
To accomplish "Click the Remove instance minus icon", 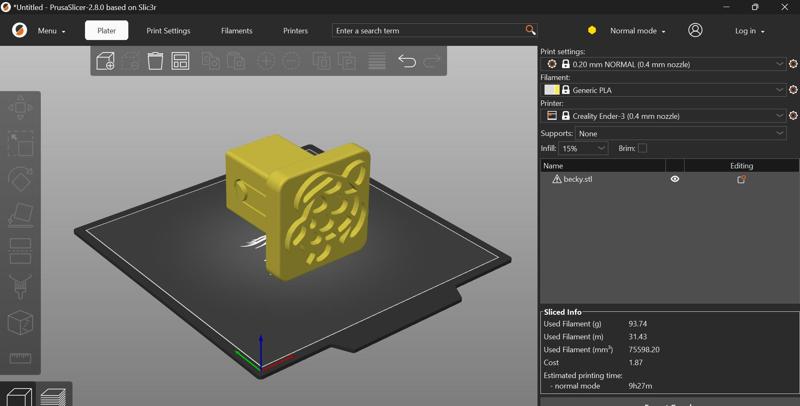I will (x=291, y=61).
